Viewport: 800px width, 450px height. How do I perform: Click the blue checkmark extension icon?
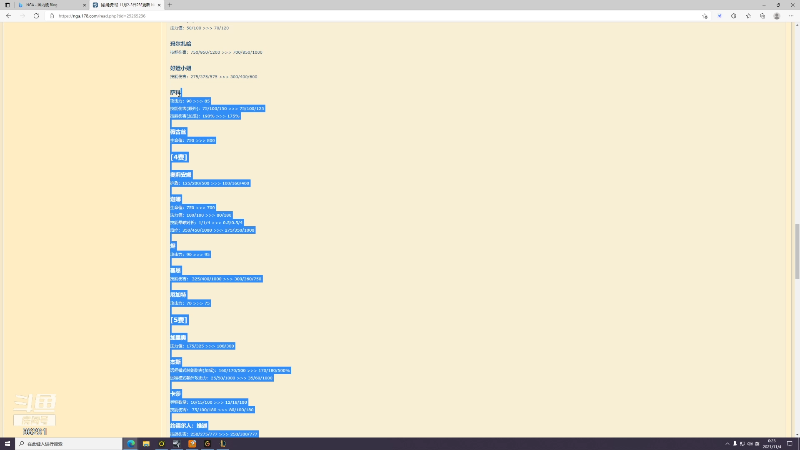(x=719, y=16)
